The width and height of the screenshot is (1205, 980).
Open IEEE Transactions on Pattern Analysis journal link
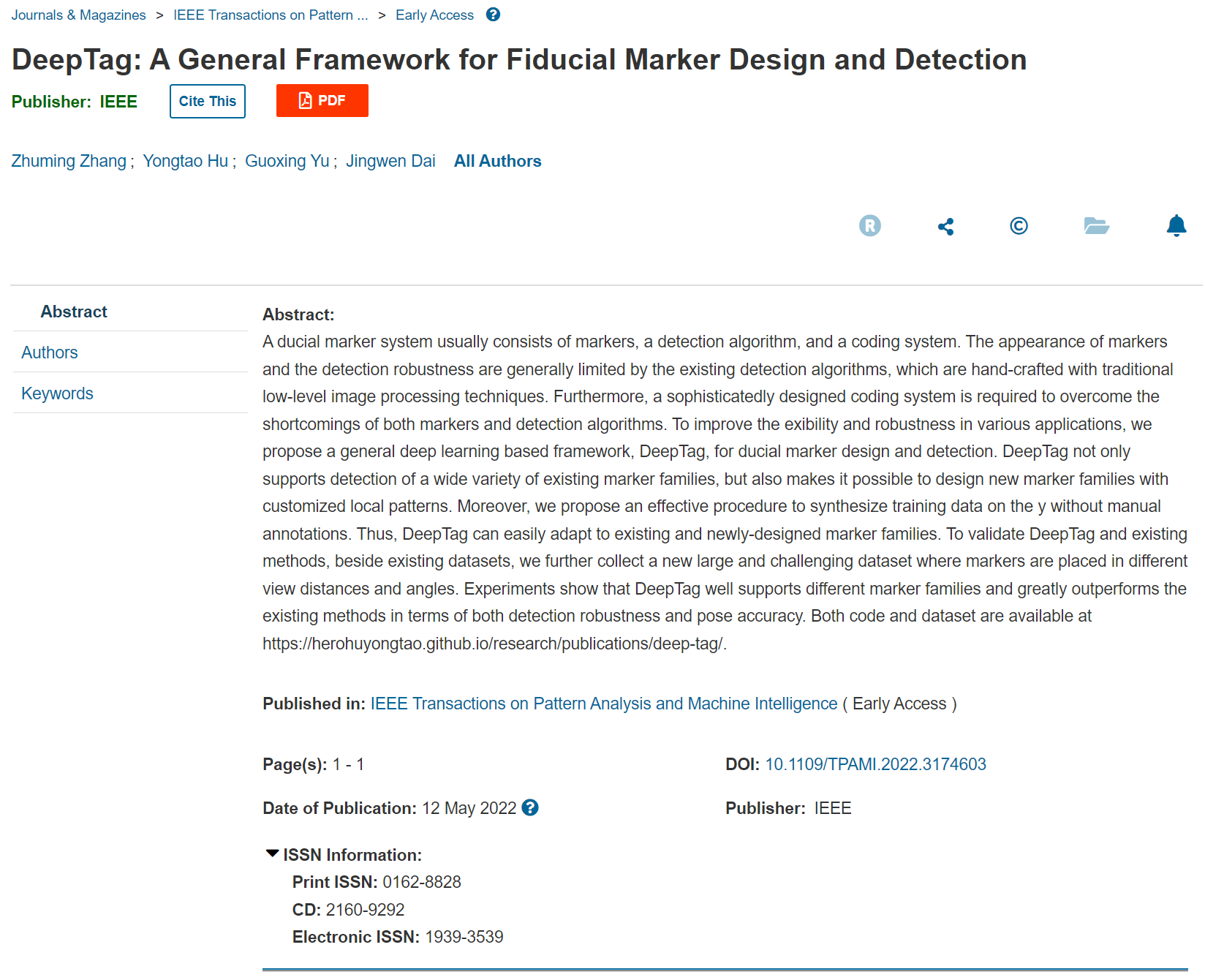604,704
